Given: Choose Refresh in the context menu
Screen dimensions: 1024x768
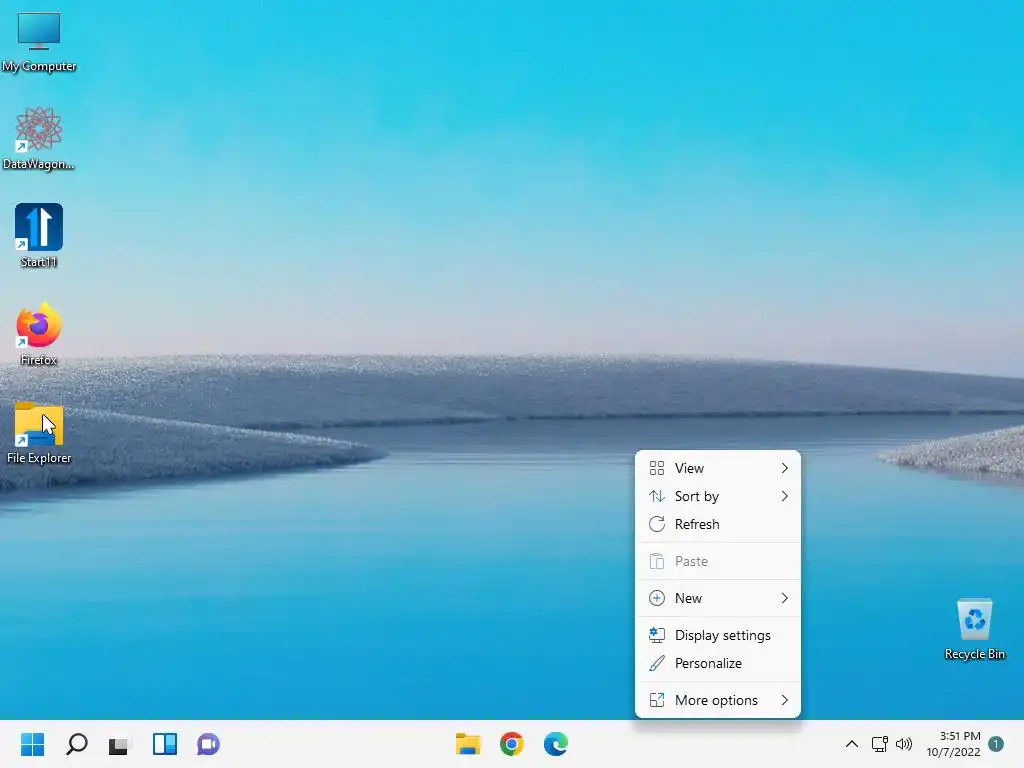Looking at the screenshot, I should point(718,524).
